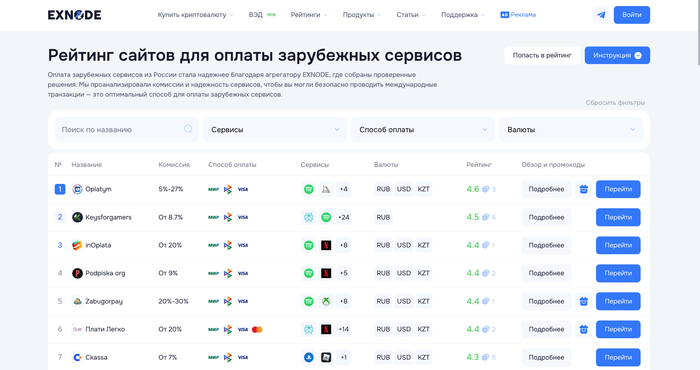The height and width of the screenshot is (370, 700).
Task: Click SBP payment icon in Podpiska org row
Action: pyautogui.click(x=228, y=273)
